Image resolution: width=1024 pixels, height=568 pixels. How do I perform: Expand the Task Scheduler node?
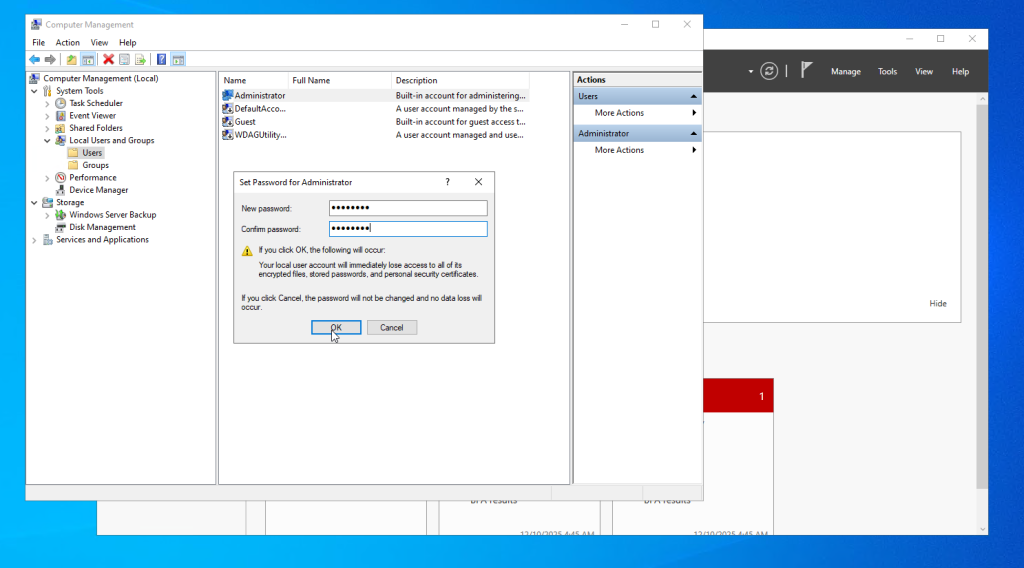tap(47, 103)
